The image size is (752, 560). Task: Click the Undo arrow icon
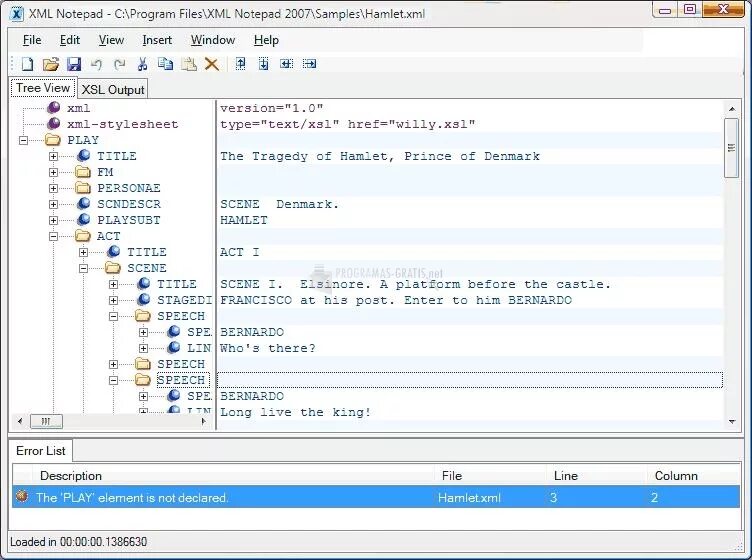pos(96,64)
